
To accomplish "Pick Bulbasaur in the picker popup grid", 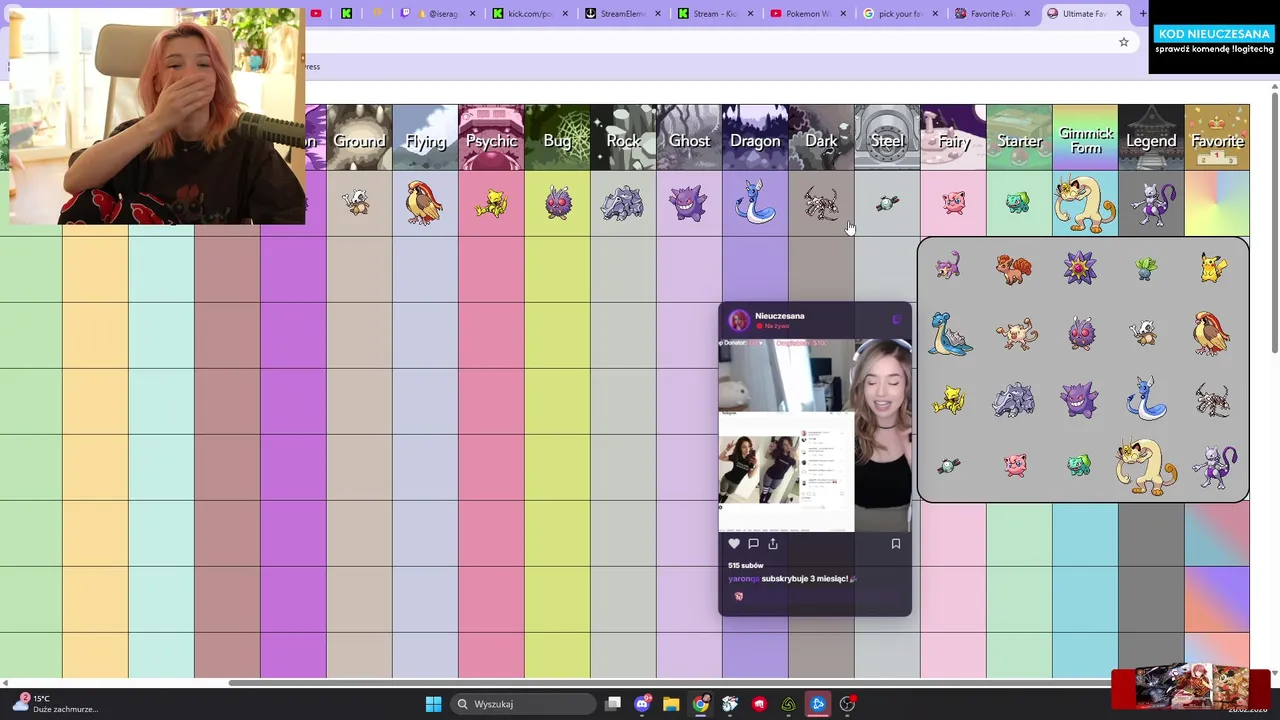I will tap(1080, 466).
